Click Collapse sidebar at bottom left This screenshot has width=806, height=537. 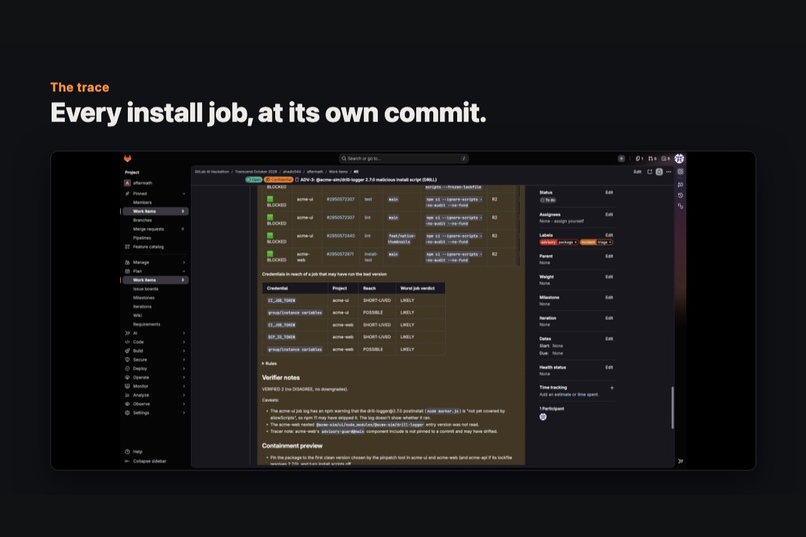pyautogui.click(x=145, y=461)
